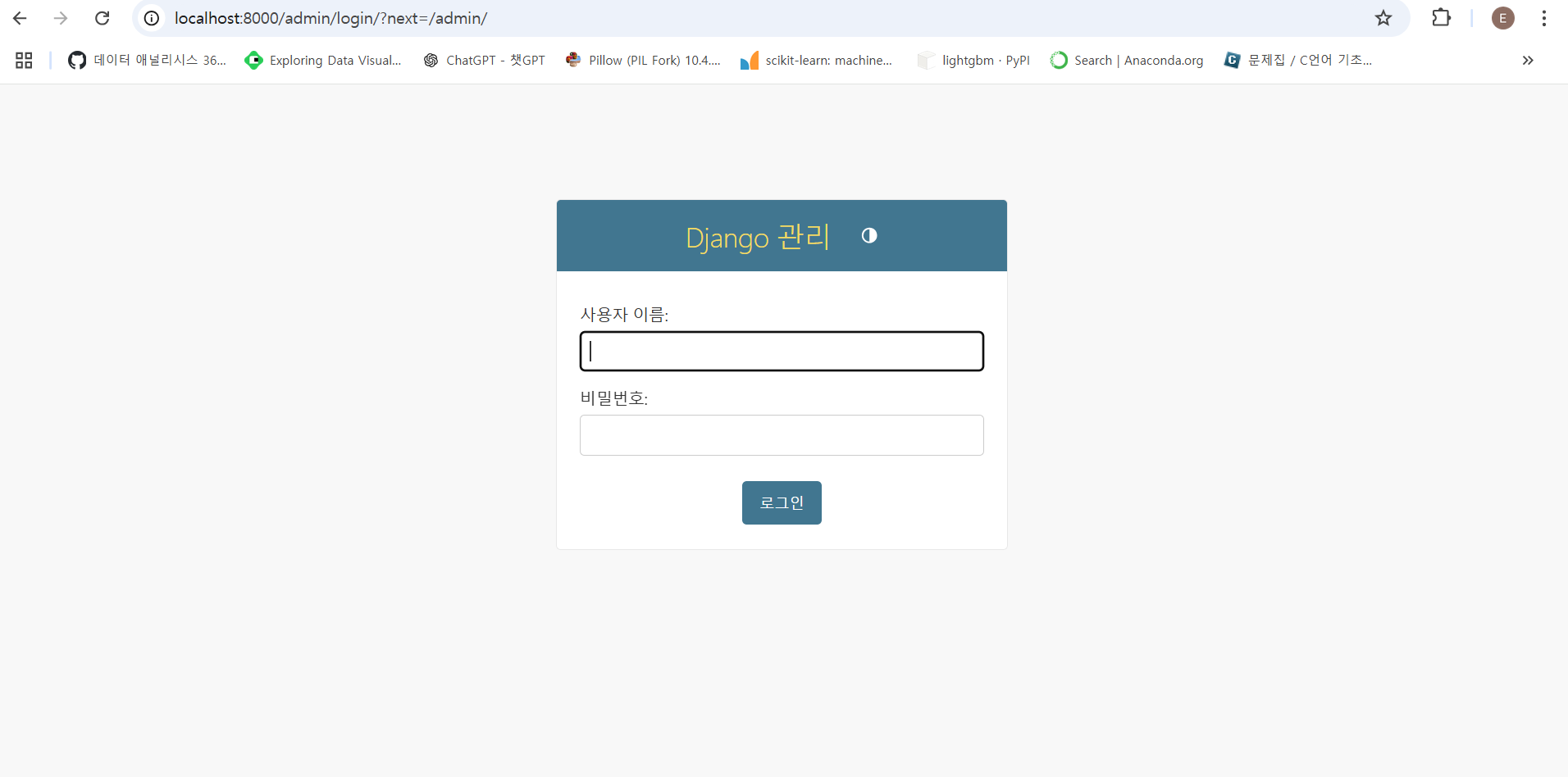Open the lightgbm · PyPI bookmark
This screenshot has height=777, width=1568.
pyautogui.click(x=973, y=60)
